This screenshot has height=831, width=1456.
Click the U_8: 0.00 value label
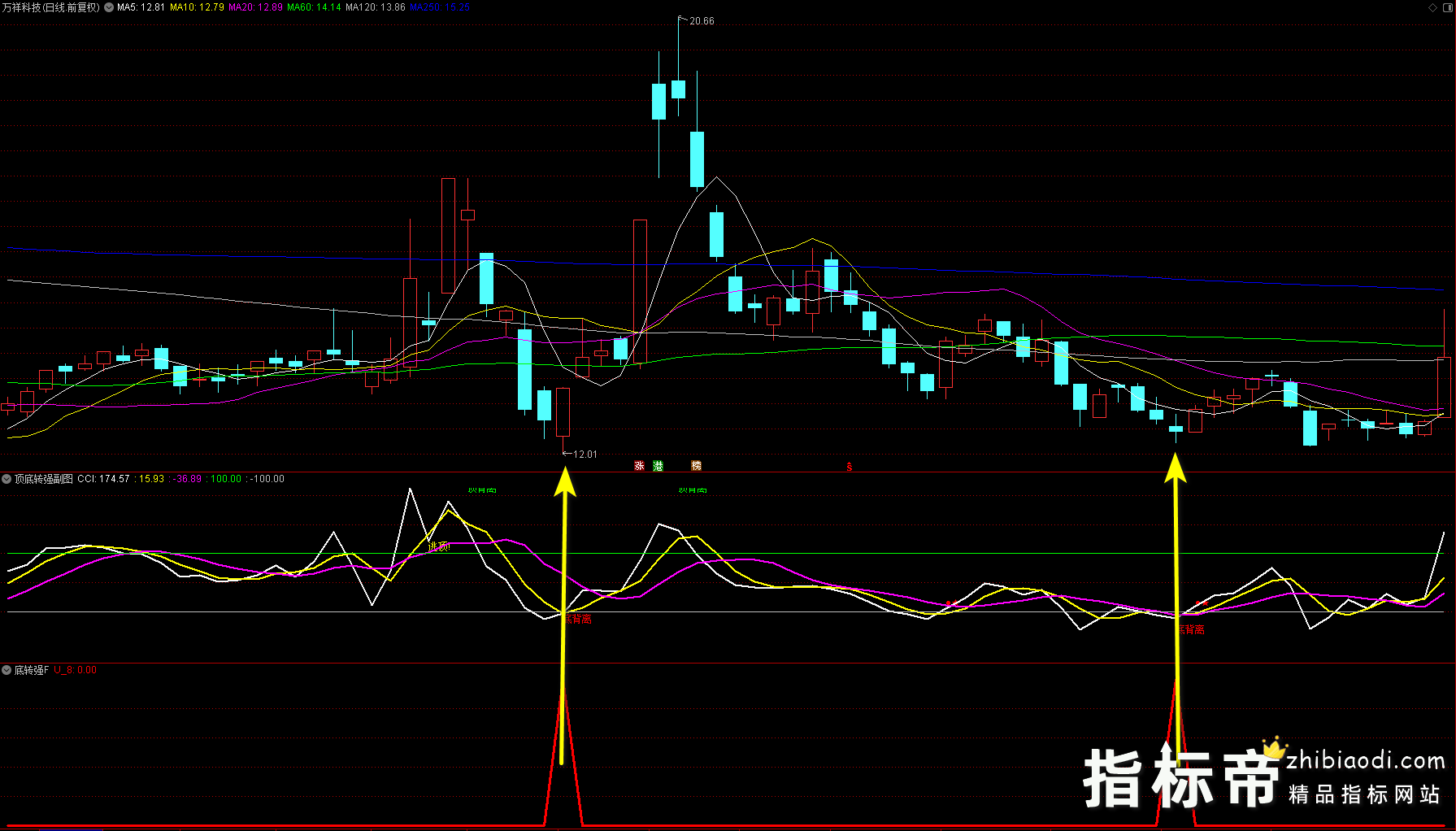(76, 670)
